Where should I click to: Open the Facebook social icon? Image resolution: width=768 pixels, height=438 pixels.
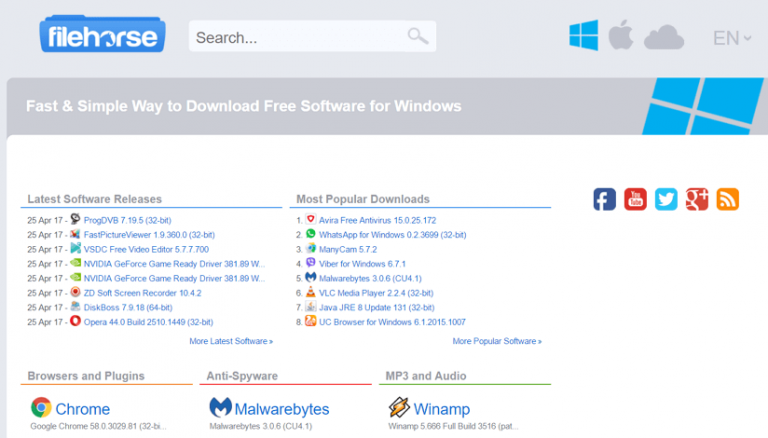604,199
